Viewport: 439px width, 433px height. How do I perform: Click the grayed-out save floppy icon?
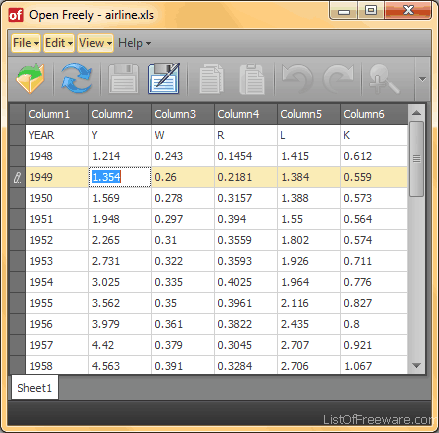[x=123, y=79]
